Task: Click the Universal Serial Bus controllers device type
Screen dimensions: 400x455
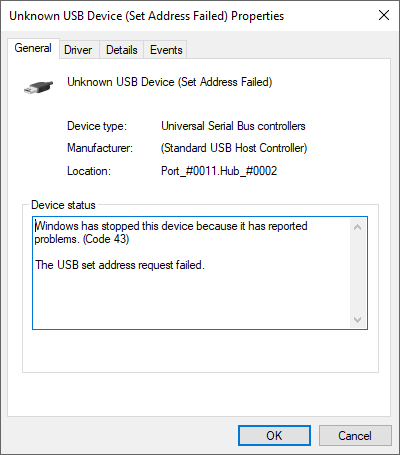Action: [233, 126]
